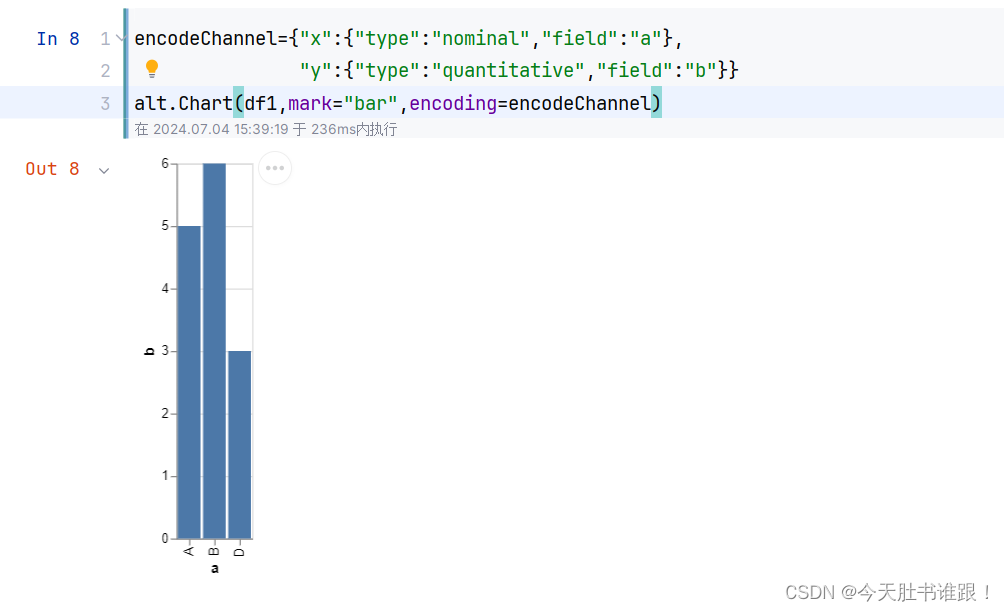Click the "nominal" string in code
This screenshot has width=1004, height=611.
click(481, 38)
